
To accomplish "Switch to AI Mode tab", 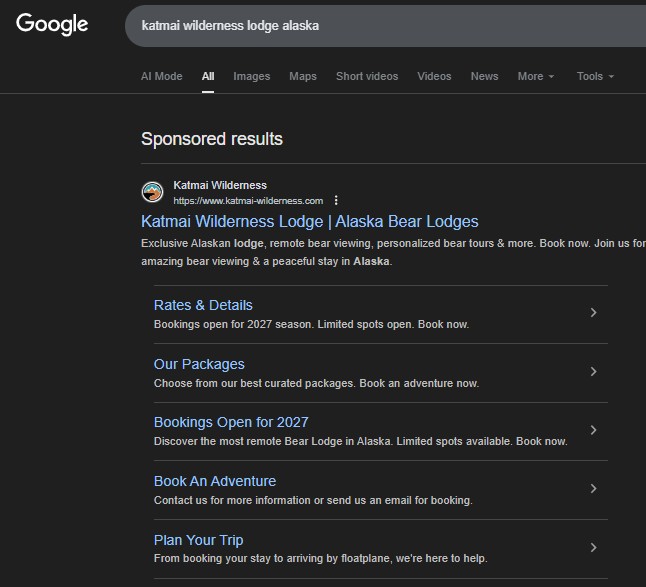I will click(x=162, y=76).
